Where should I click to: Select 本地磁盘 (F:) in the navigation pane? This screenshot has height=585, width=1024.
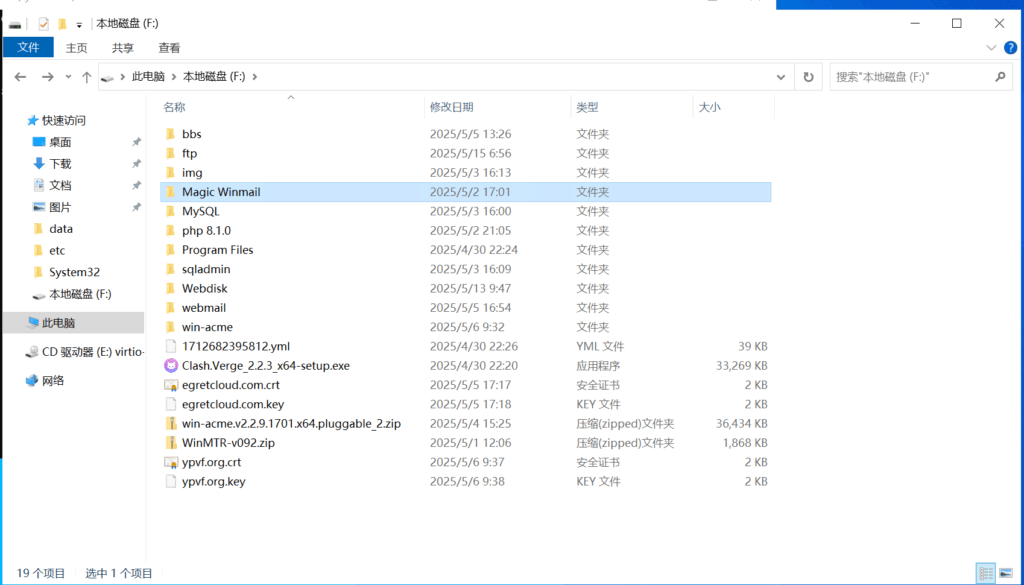pyautogui.click(x=80, y=294)
